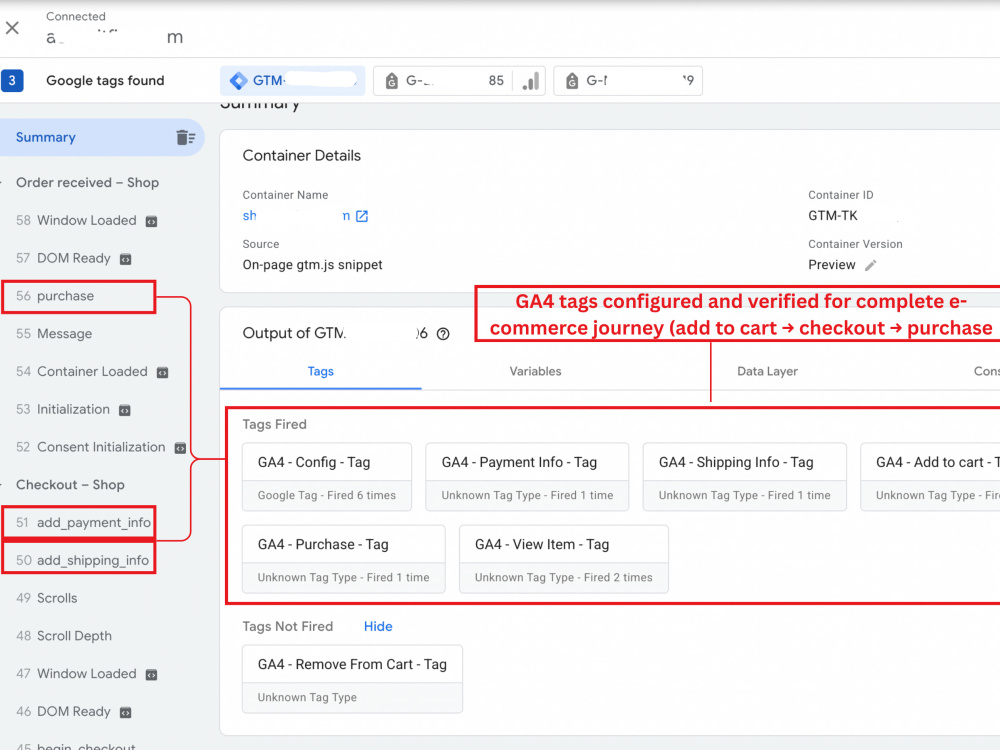
Task: Open the GA4 - Remove From Cart - Tag card
Action: [x=352, y=679]
